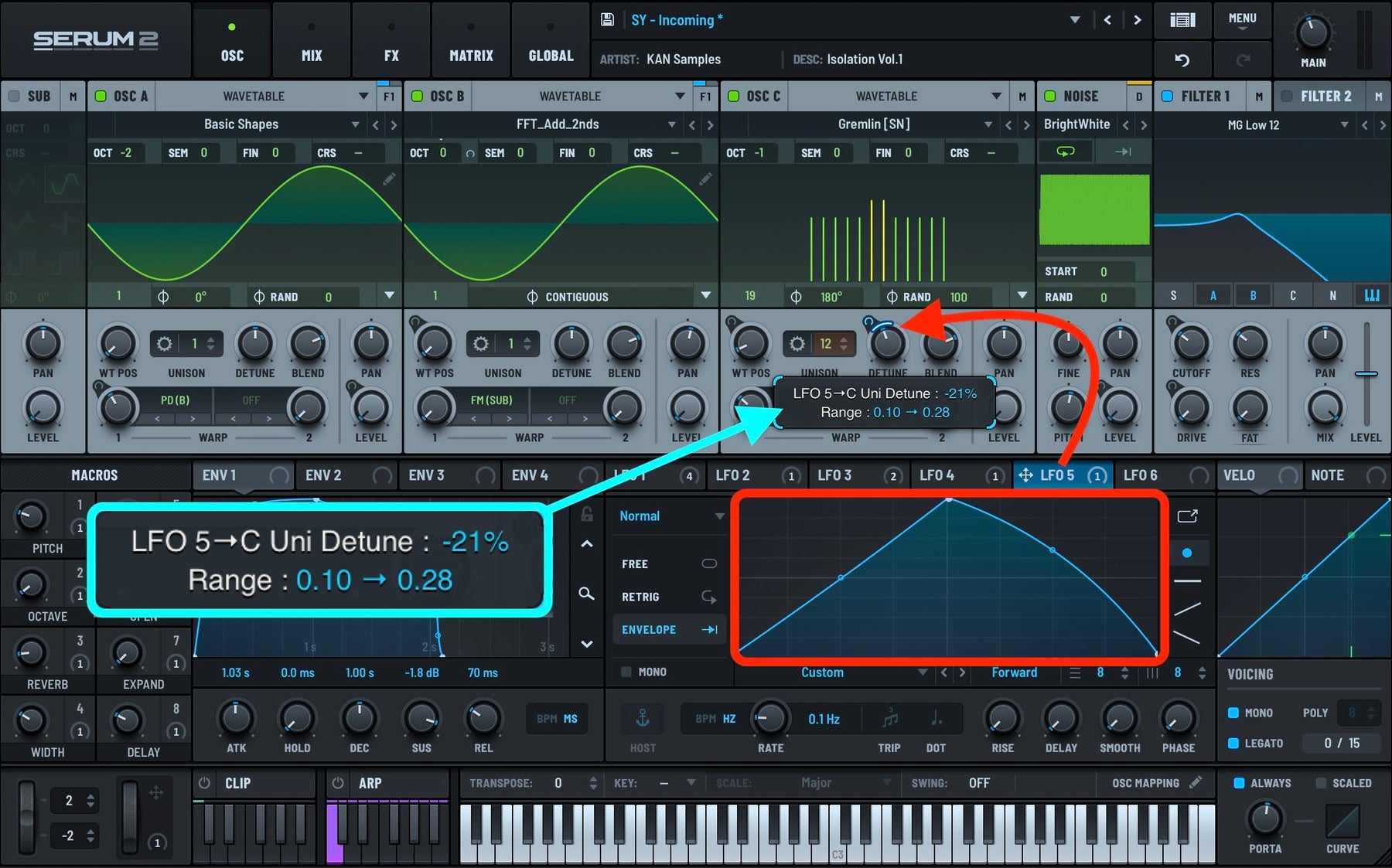
Task: Go to previous preset arrow
Action: pos(1107,20)
